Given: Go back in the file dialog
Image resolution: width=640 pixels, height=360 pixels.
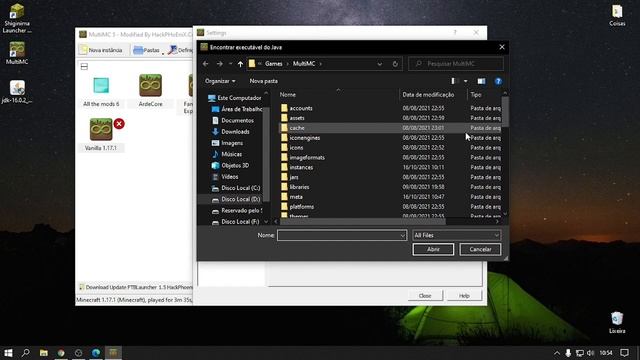Looking at the screenshot, I should (x=206, y=64).
